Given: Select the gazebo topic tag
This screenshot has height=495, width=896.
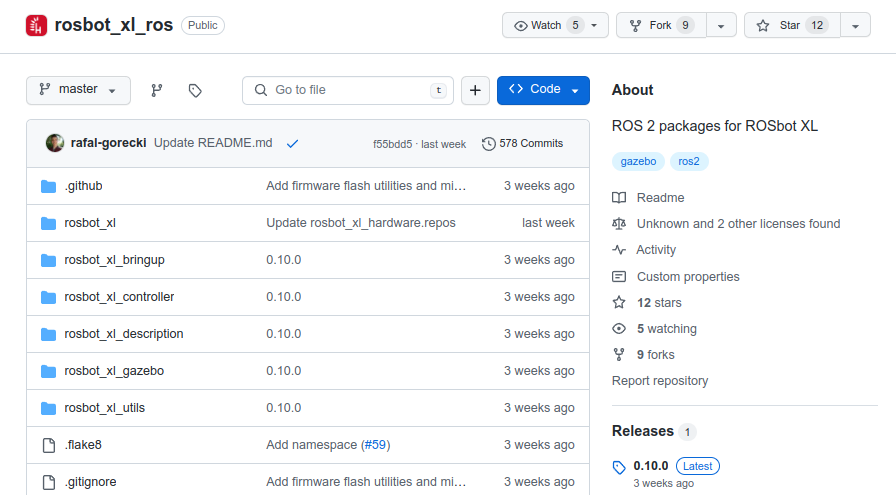Looking at the screenshot, I should coord(637,161).
